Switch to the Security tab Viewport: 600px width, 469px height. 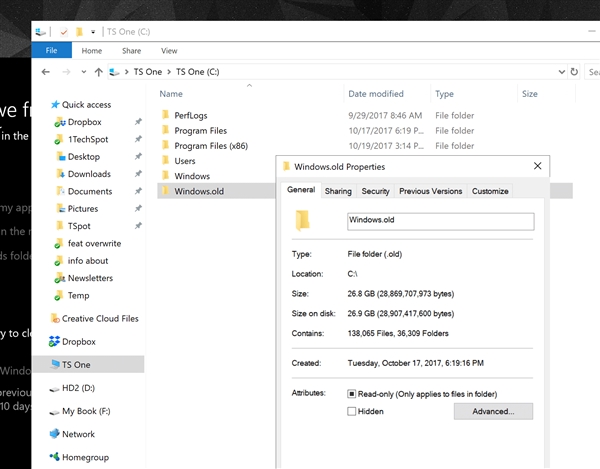coord(375,191)
